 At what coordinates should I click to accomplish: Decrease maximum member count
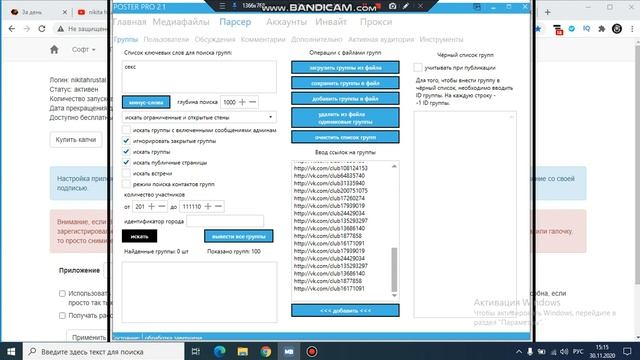click(218, 207)
